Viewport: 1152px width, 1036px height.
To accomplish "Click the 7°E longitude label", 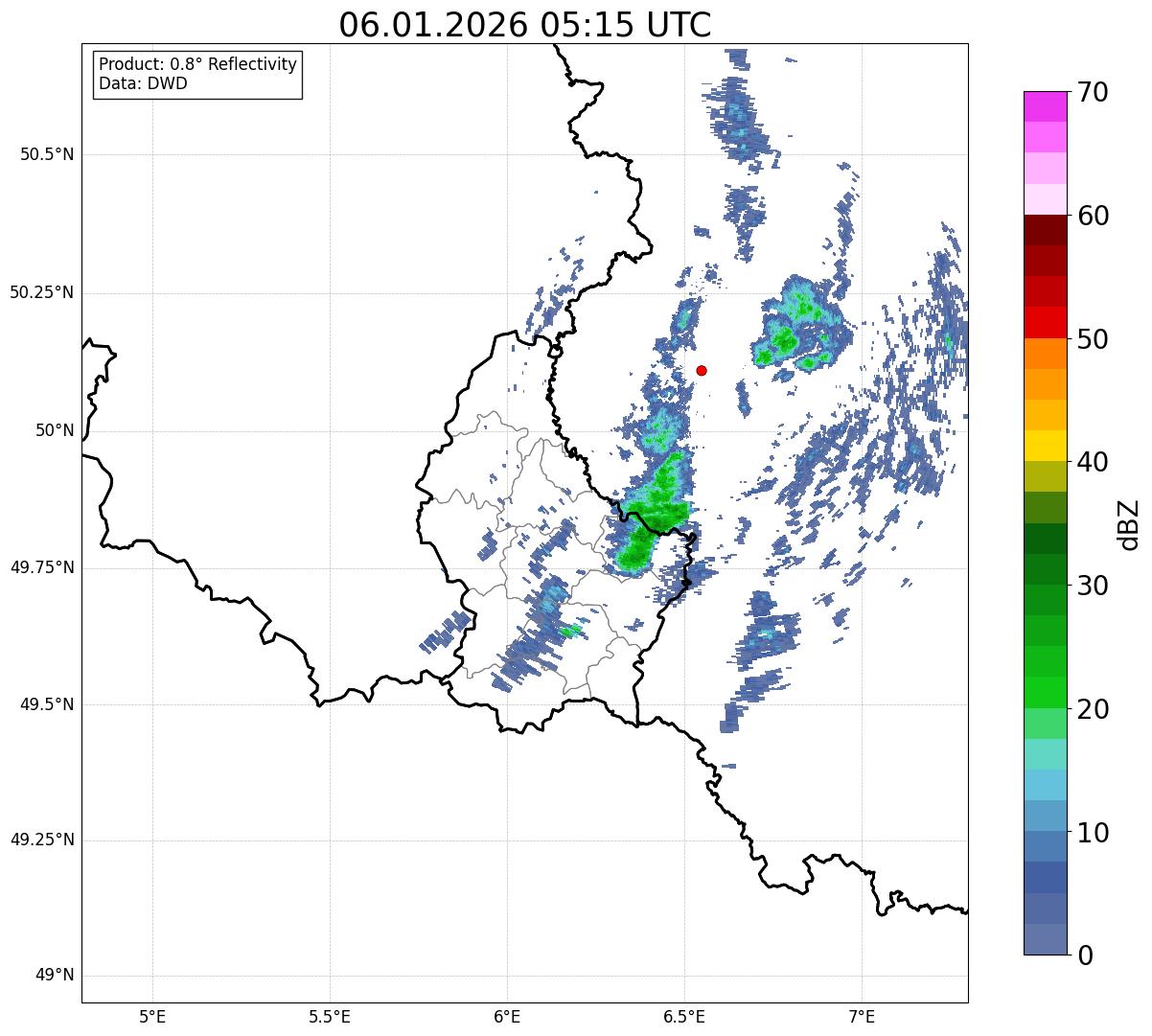I will tap(862, 1017).
